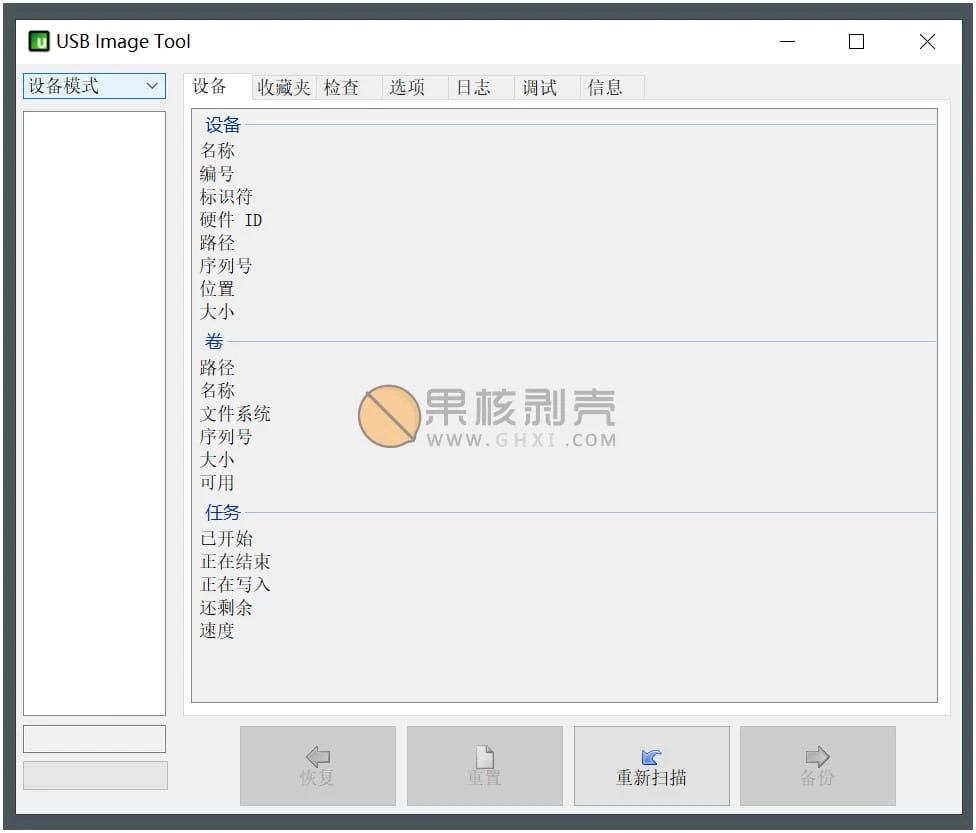Click the 正在结束 label

click(x=235, y=562)
